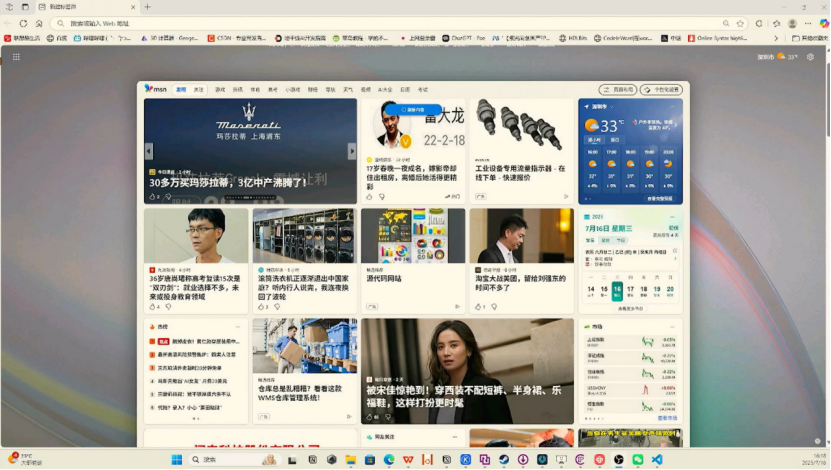The image size is (831, 470).
Task: Open the 其他收藏夹 bookmarks folder
Action: click(809, 38)
